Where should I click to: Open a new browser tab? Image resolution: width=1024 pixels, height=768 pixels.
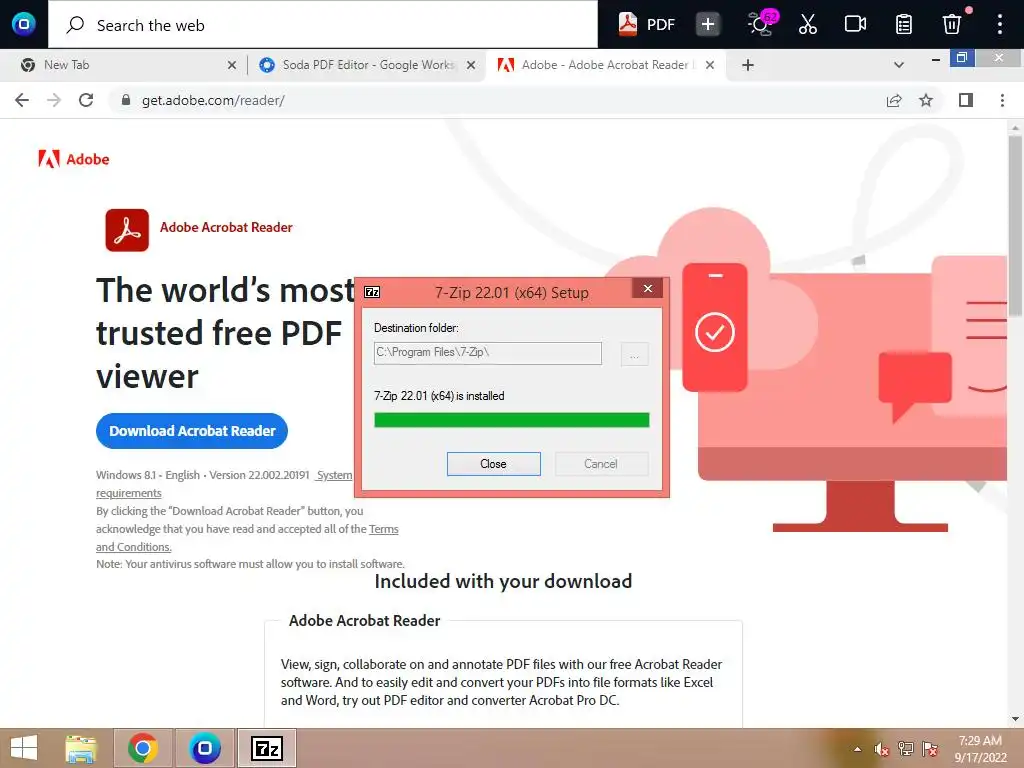point(748,65)
